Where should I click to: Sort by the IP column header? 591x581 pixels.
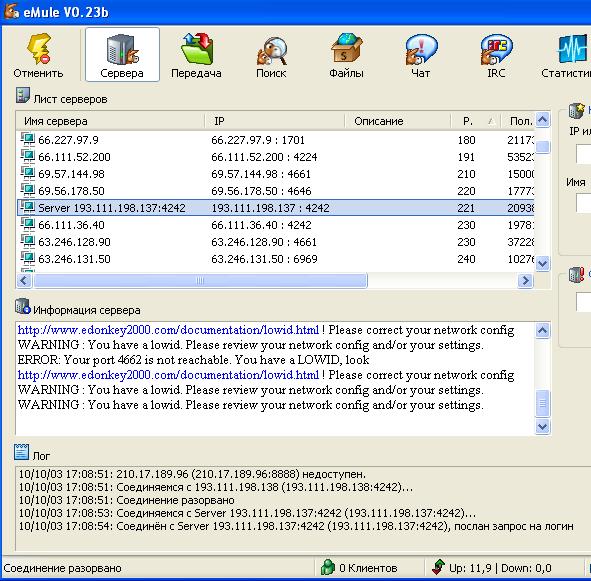[274, 121]
